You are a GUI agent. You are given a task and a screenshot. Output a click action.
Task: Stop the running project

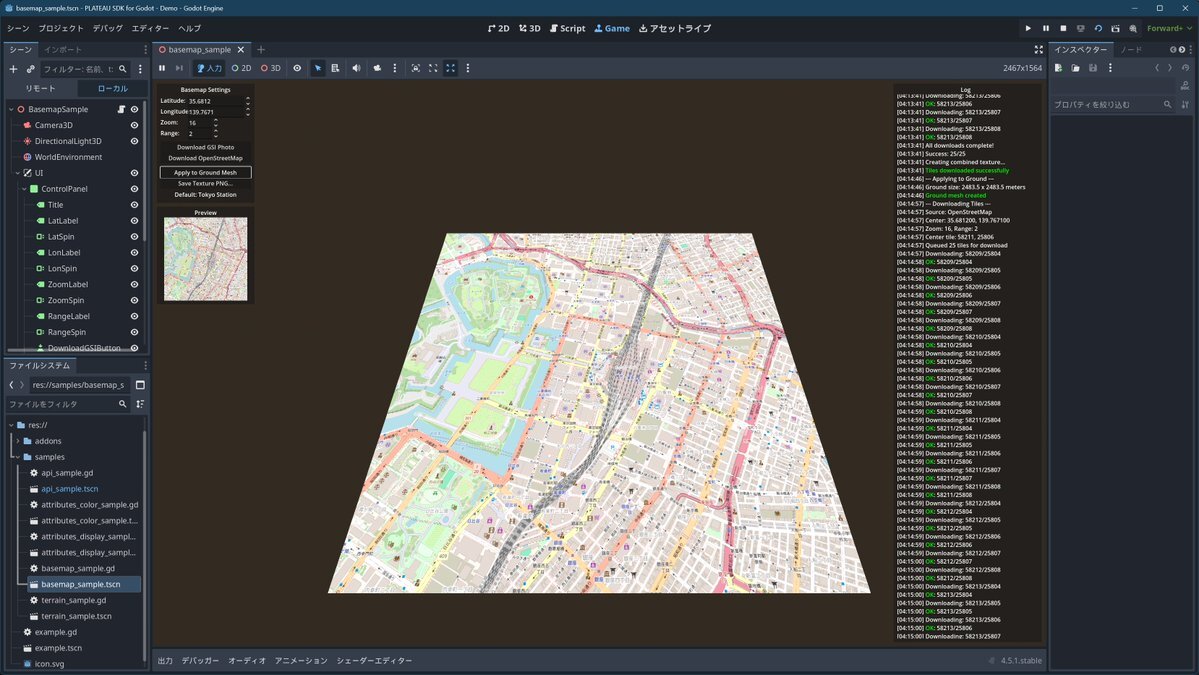(1063, 28)
